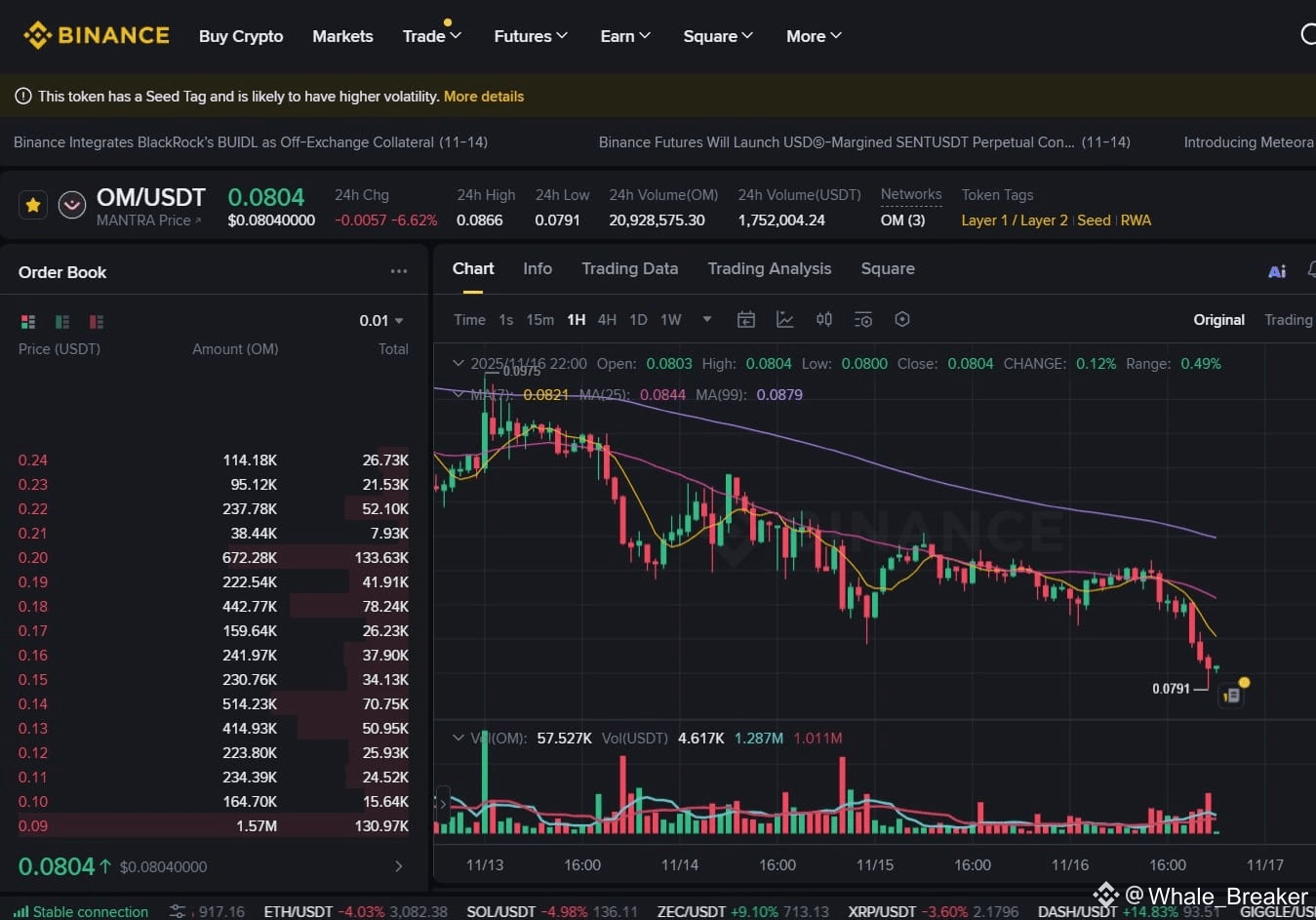The height and width of the screenshot is (920, 1316).
Task: Show sell orders only view
Action: 97,321
